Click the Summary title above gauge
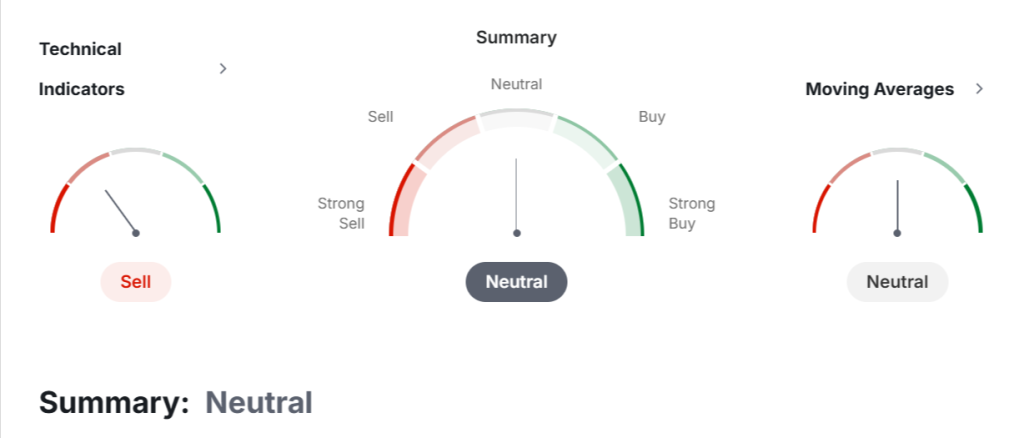This screenshot has width=1024, height=438. (517, 37)
